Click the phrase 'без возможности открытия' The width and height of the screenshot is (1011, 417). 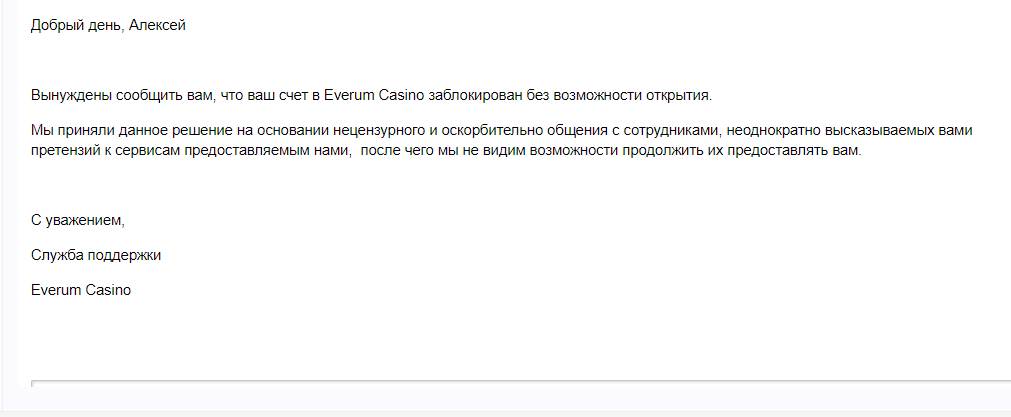point(618,96)
